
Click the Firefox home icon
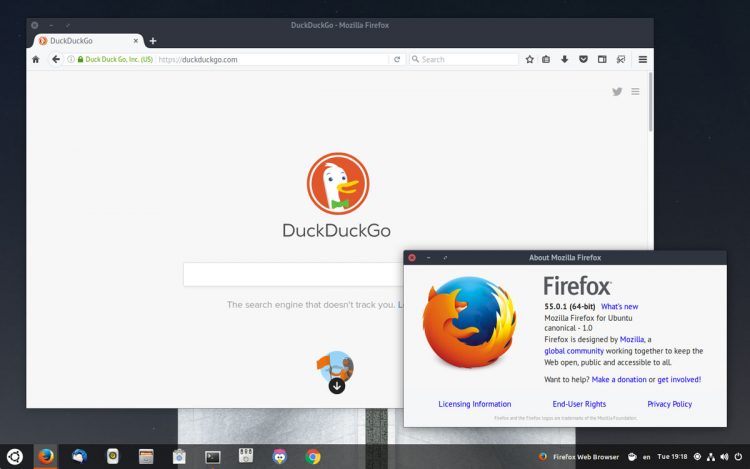35,59
